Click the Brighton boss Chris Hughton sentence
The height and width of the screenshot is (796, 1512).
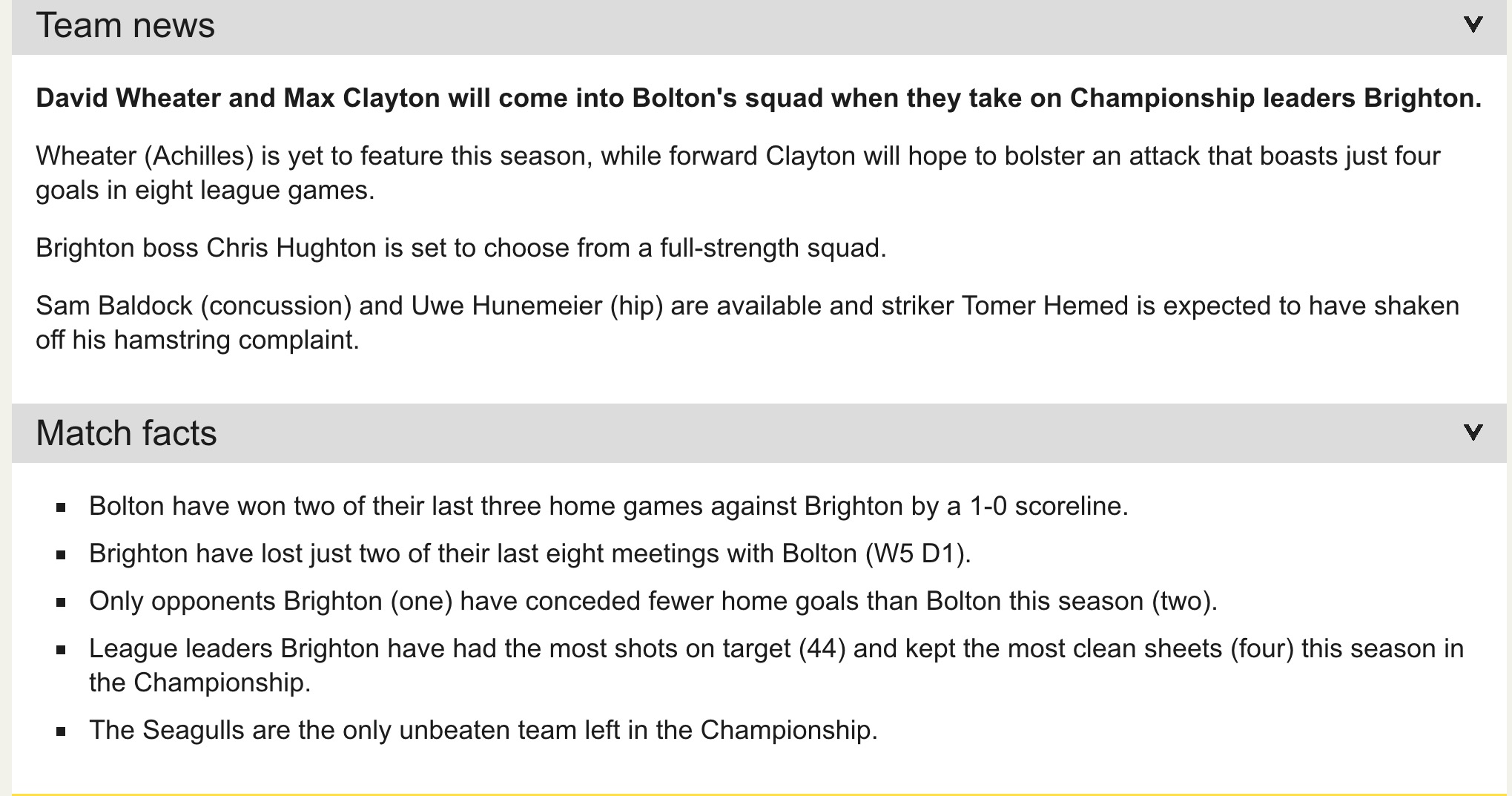coord(461,248)
